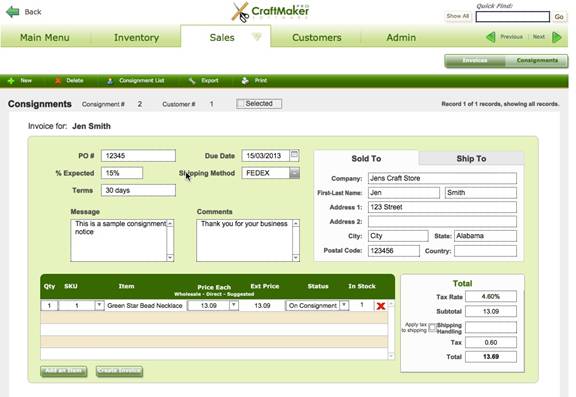This screenshot has width=576, height=397.
Task: Click the Shipping Handling amount field
Action: point(491,328)
